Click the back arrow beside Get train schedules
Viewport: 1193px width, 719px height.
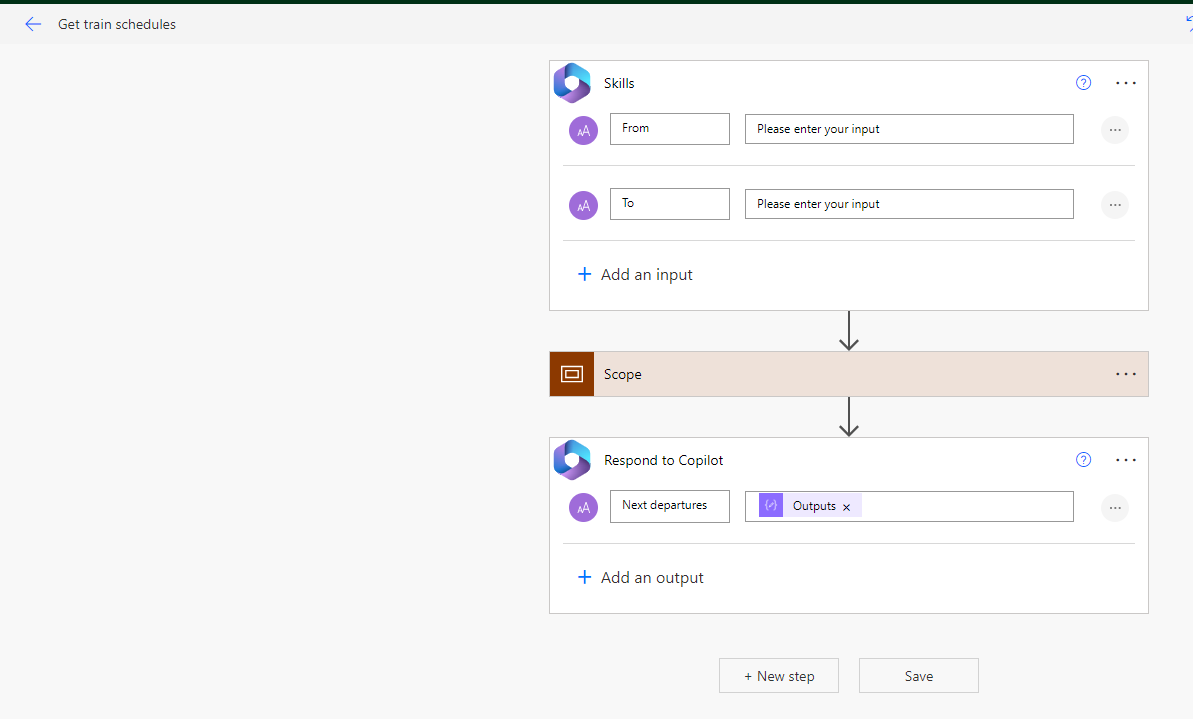click(x=33, y=24)
